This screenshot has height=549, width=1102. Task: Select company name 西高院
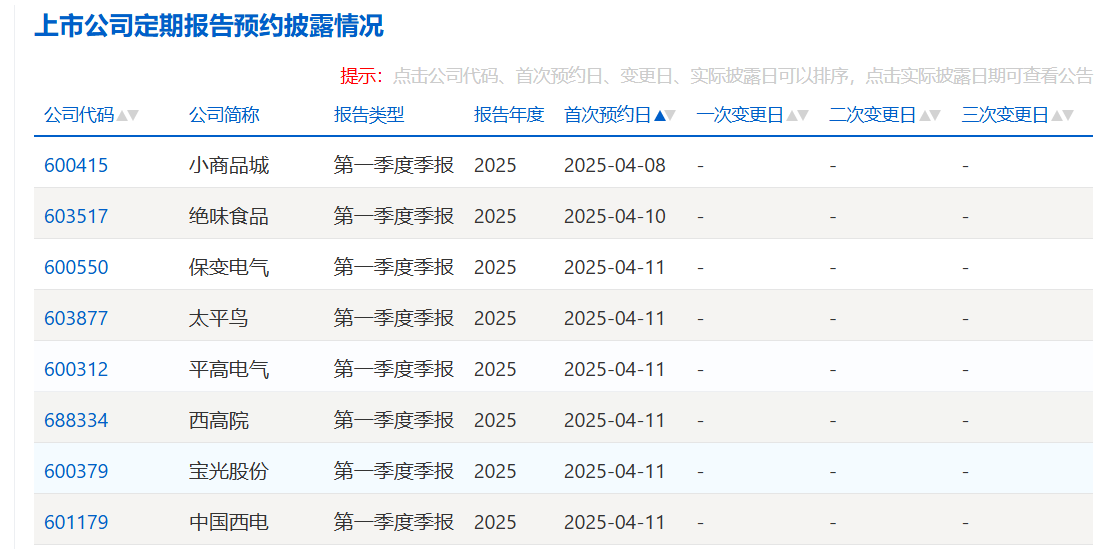coord(219,420)
